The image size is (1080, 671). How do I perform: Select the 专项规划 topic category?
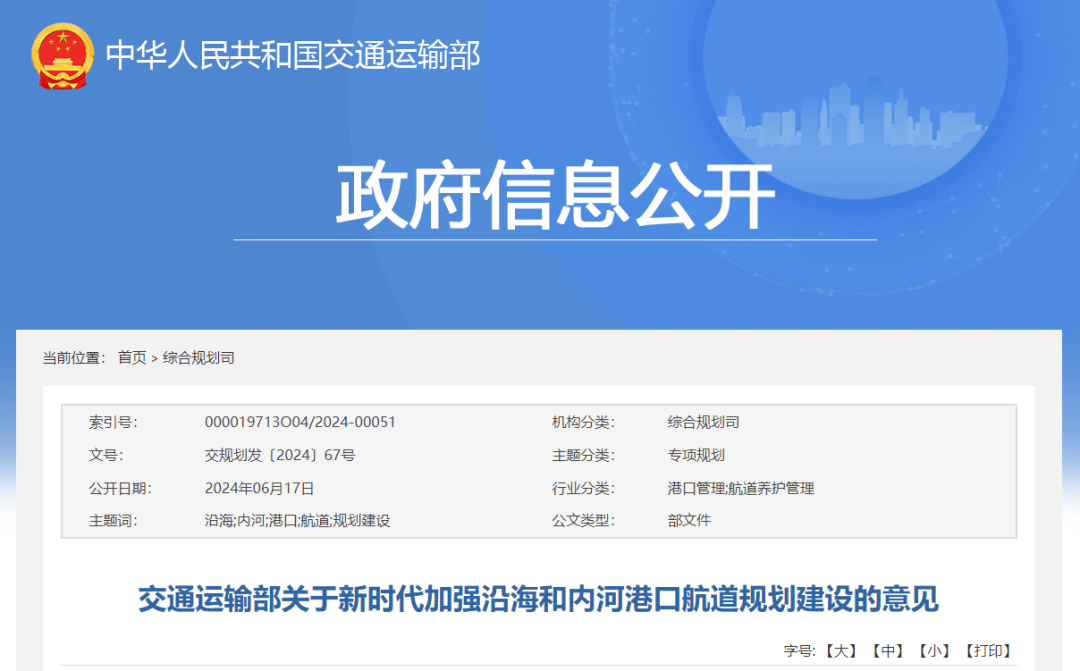(697, 454)
